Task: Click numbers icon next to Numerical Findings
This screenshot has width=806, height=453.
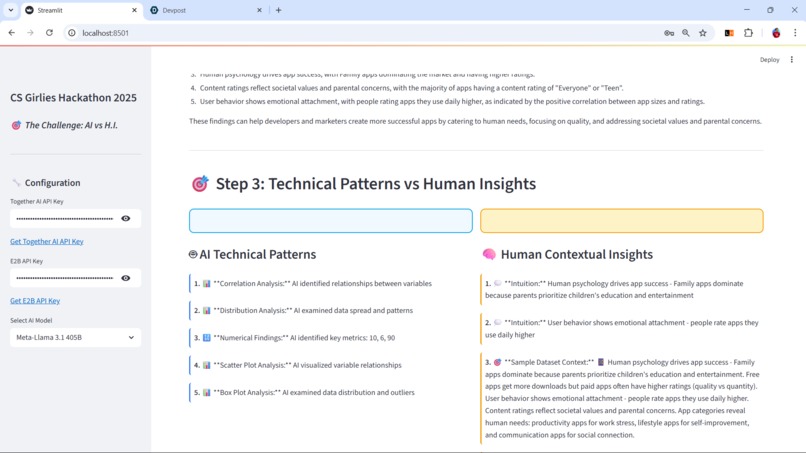Action: pyautogui.click(x=207, y=338)
